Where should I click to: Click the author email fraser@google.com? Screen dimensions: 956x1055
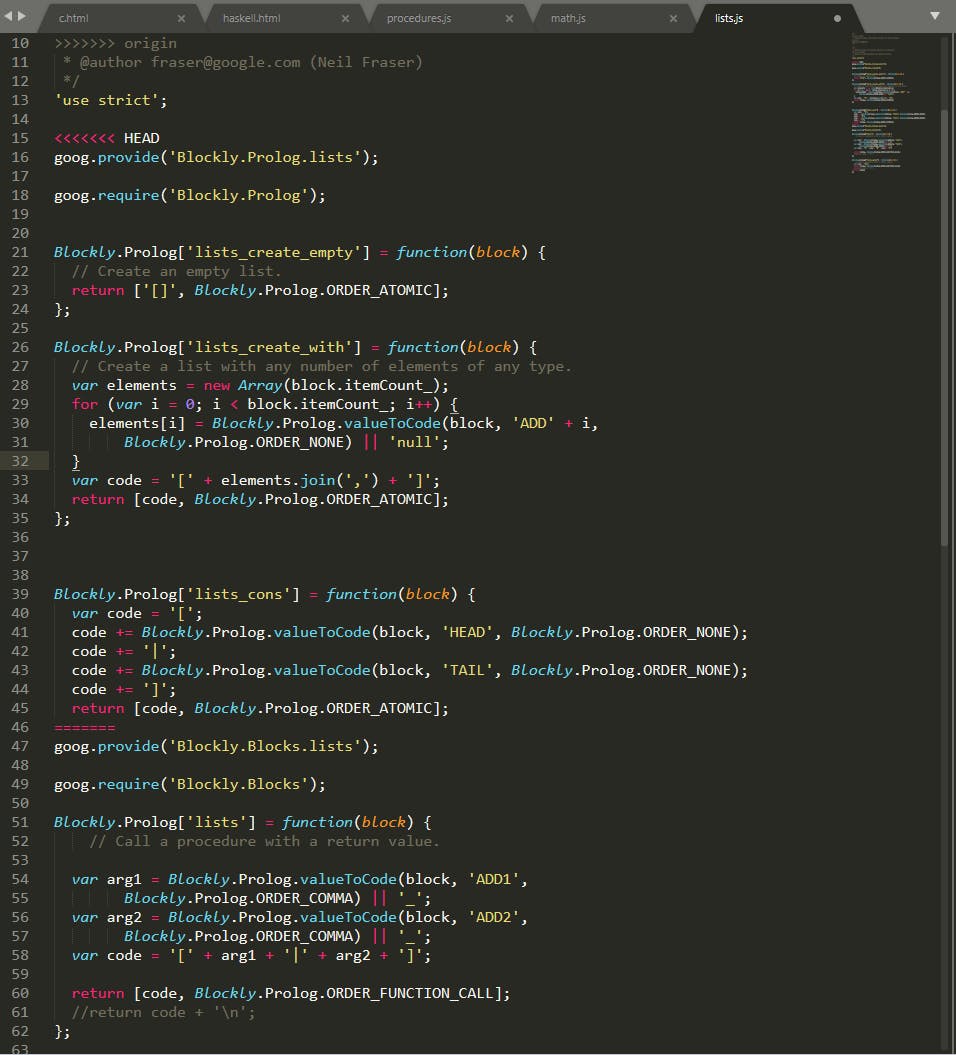coord(225,63)
